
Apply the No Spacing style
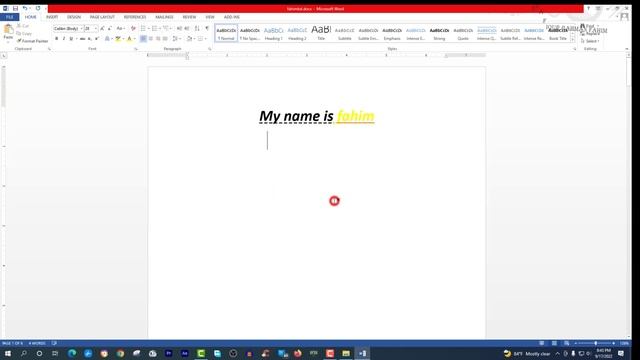tap(250, 33)
